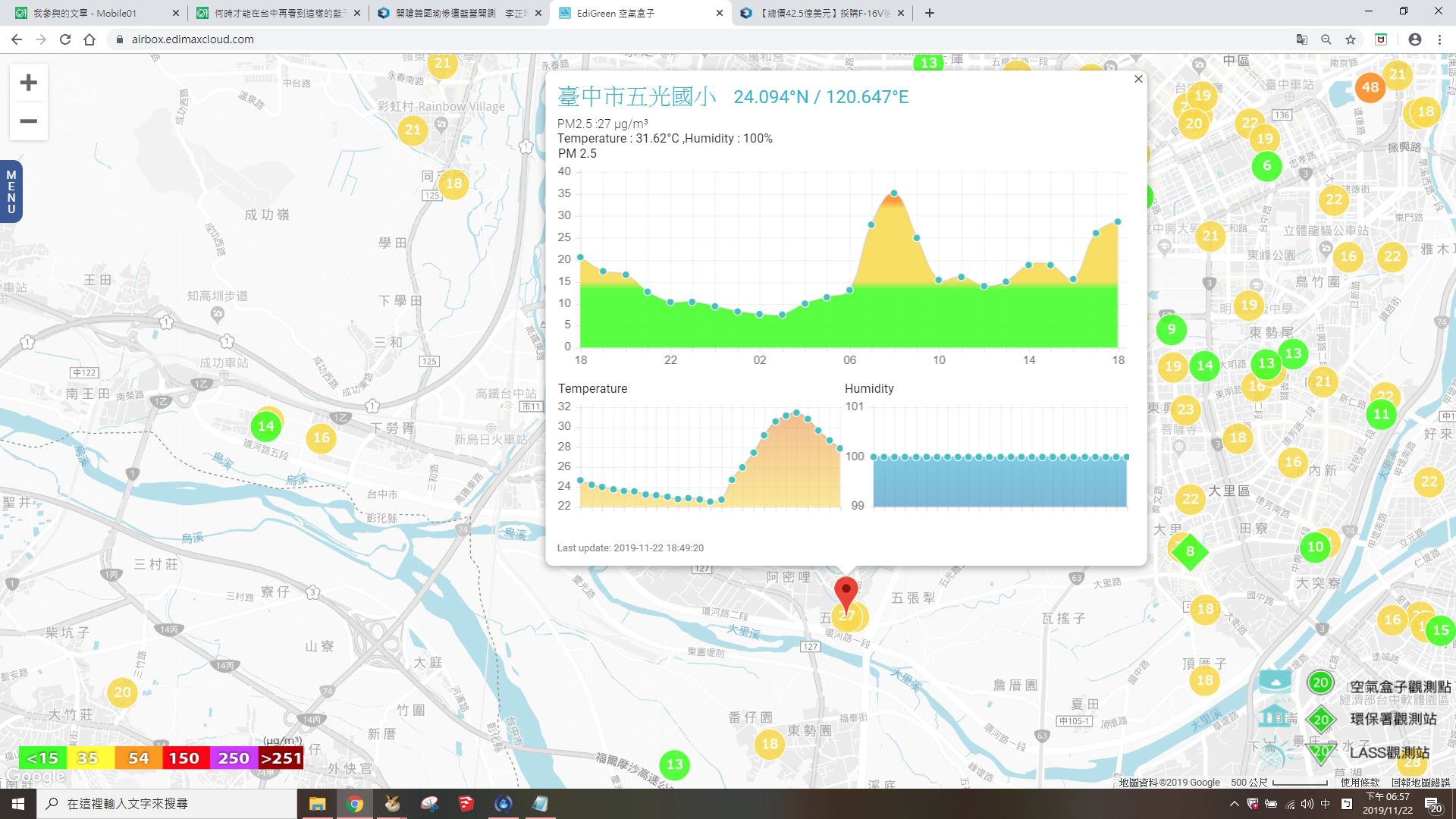This screenshot has width=1456, height=819.
Task: Select the yellow 16 marker near 下勞胥
Action: (x=321, y=438)
